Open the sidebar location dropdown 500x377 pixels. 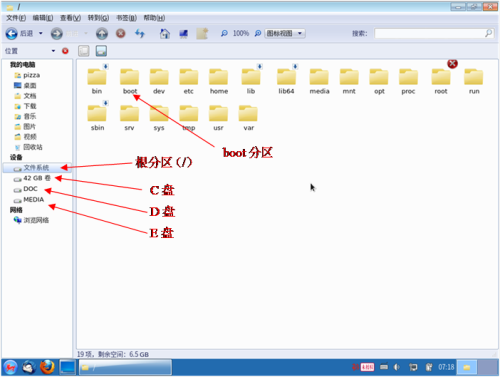click(53, 51)
